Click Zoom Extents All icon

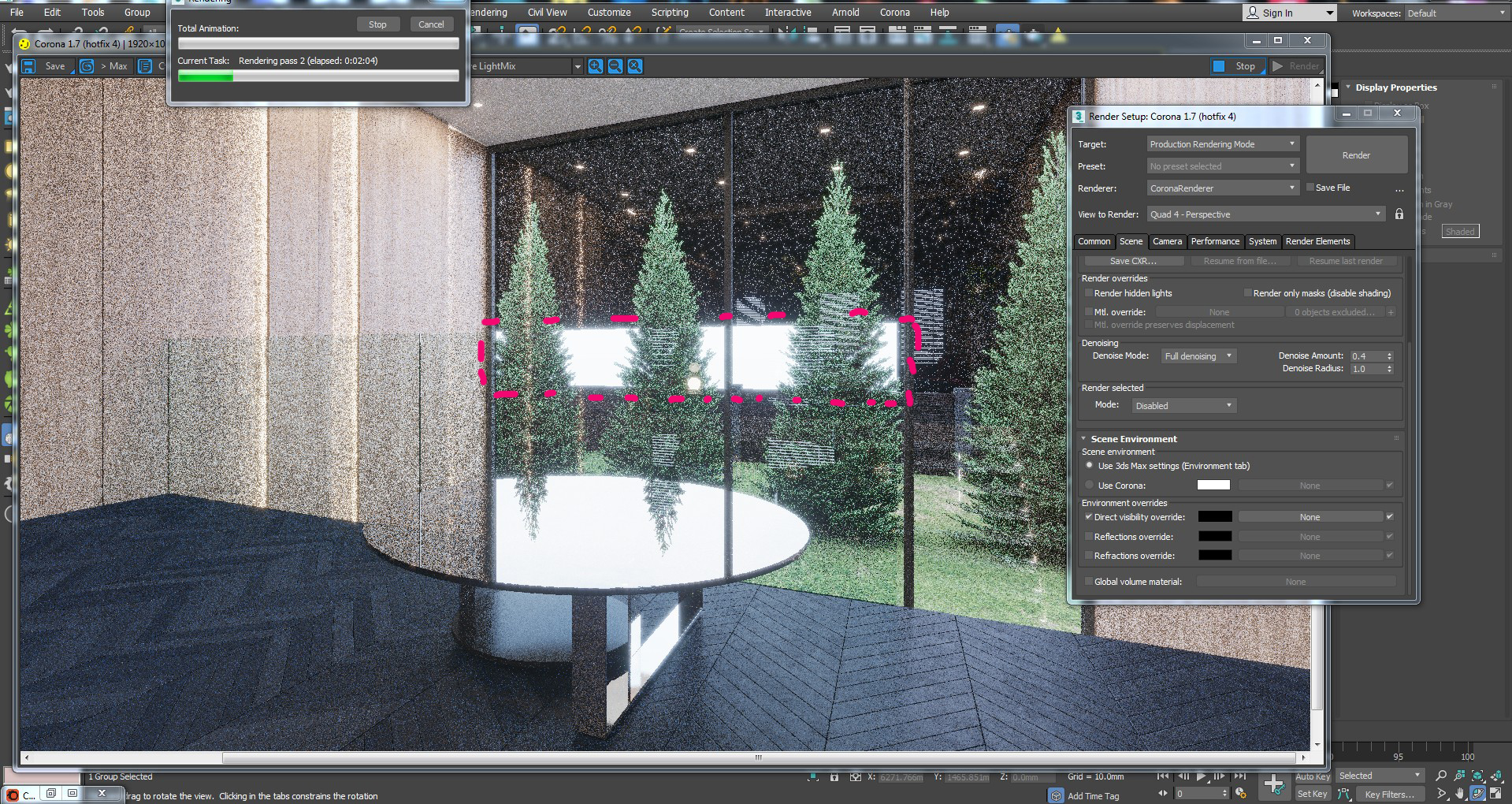(x=1496, y=776)
